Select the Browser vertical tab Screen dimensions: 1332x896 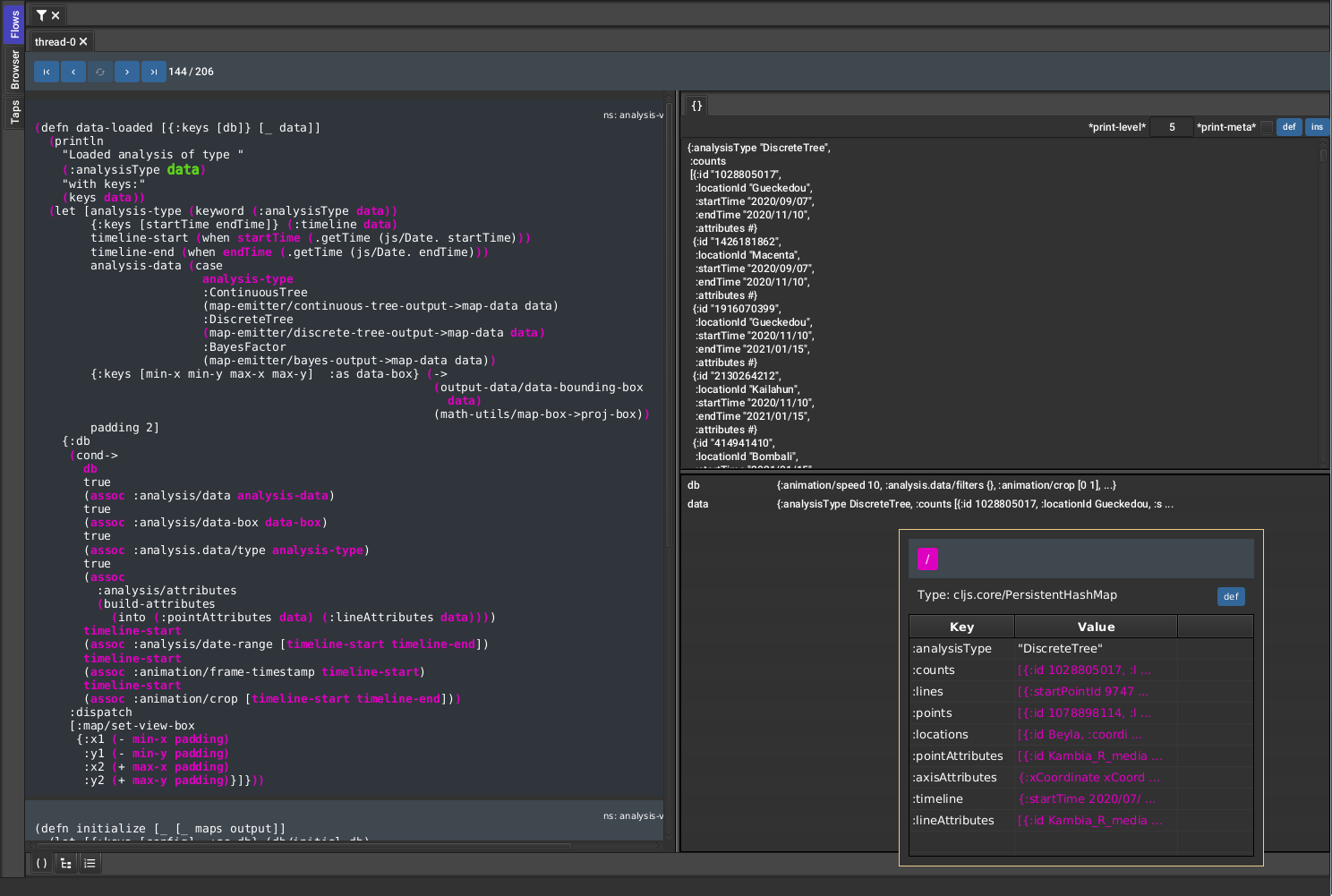14,69
